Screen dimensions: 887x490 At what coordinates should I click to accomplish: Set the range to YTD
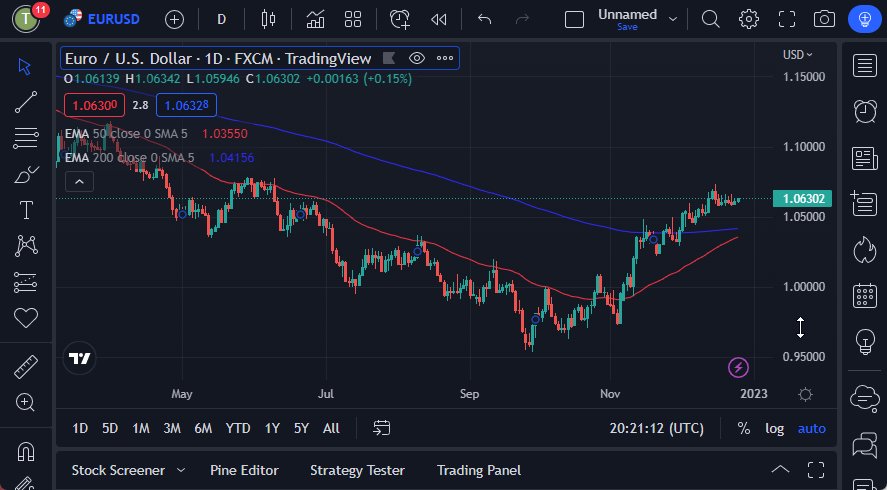click(238, 428)
